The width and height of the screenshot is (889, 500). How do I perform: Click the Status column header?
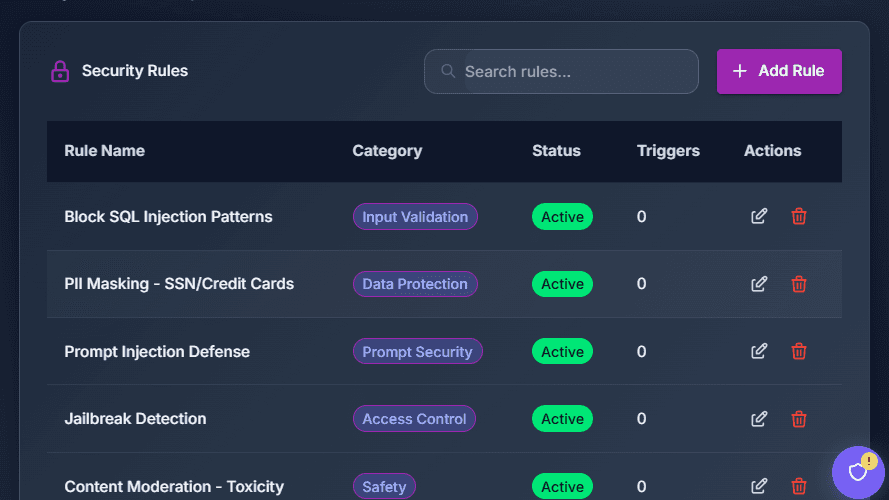point(556,151)
